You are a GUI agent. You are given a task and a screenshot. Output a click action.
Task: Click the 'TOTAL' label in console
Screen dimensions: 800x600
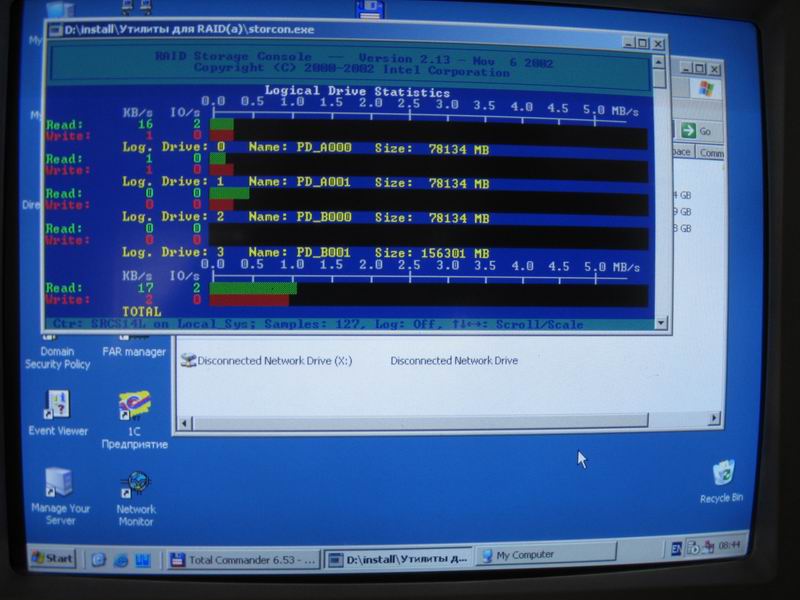click(141, 311)
